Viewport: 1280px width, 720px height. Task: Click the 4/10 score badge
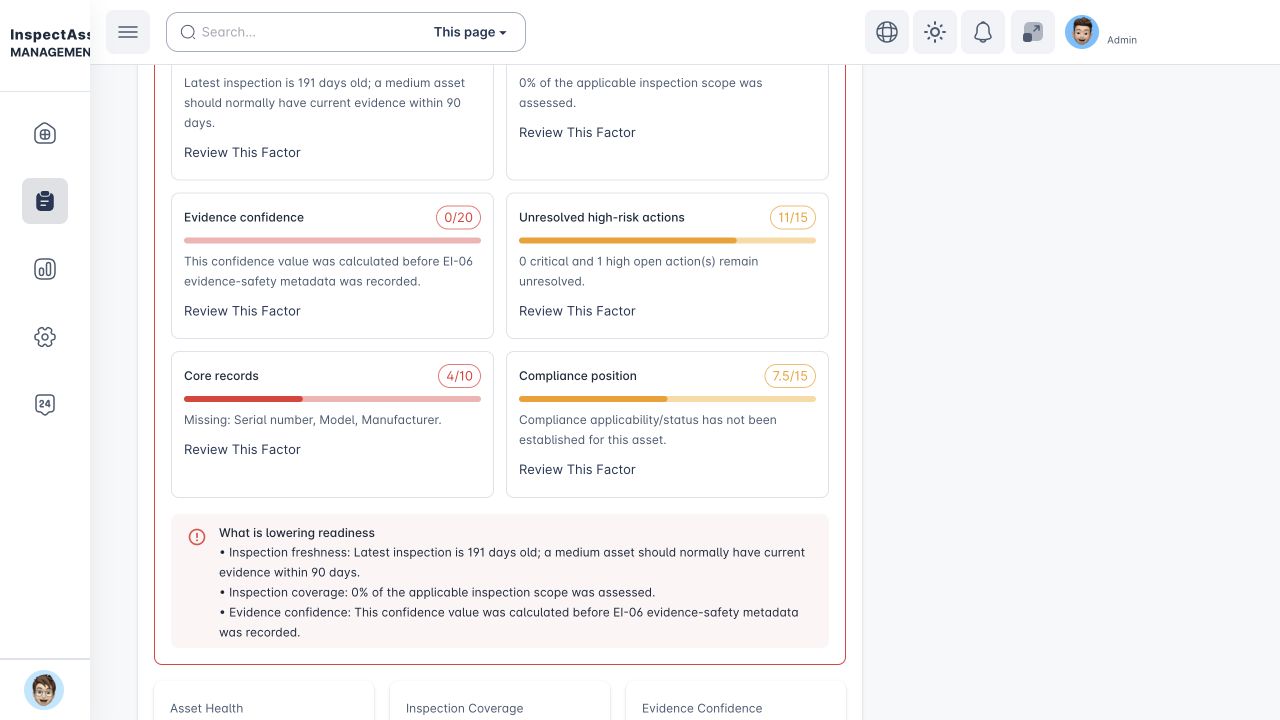(459, 376)
